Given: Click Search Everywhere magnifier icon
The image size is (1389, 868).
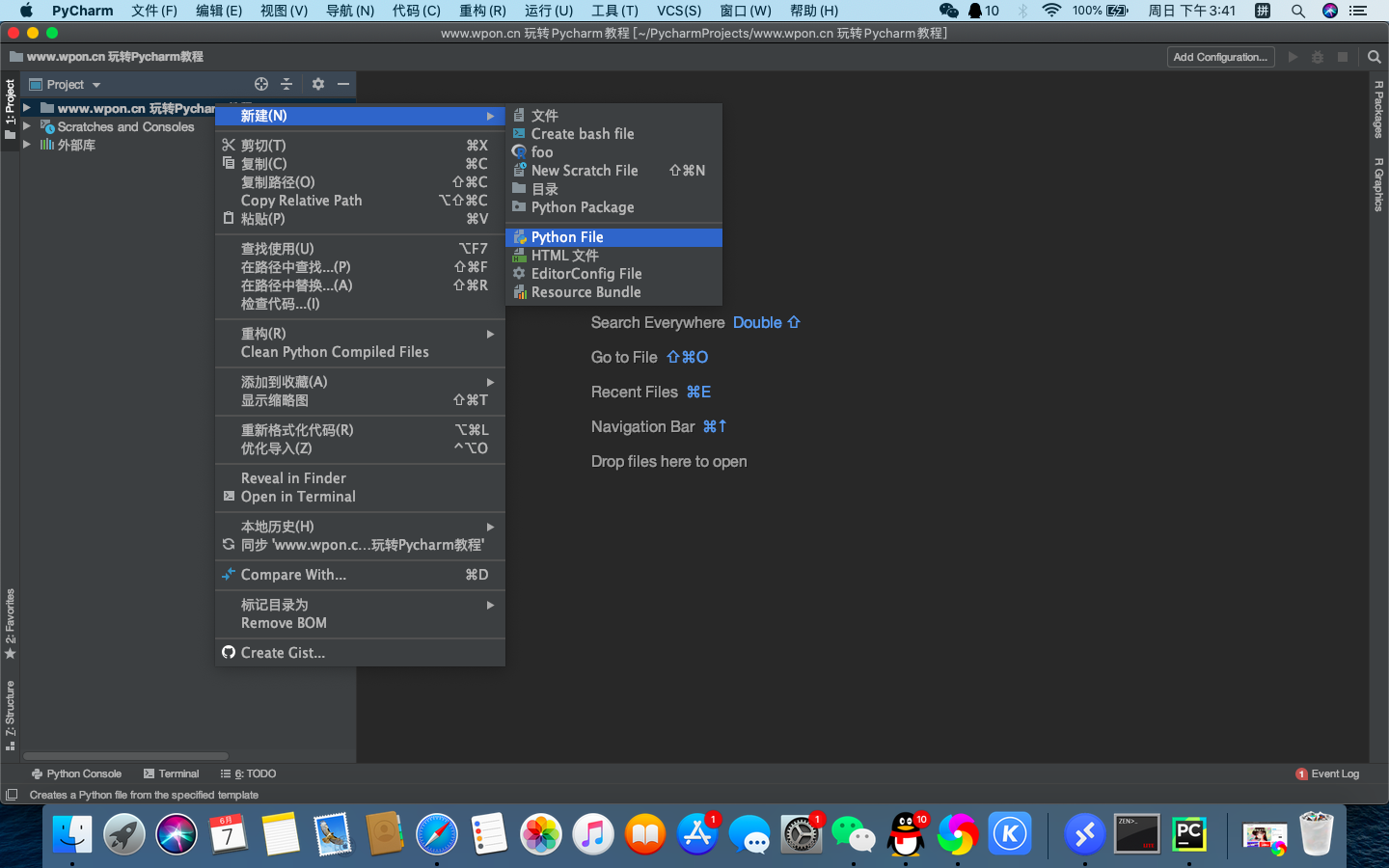Looking at the screenshot, I should coord(1375,57).
